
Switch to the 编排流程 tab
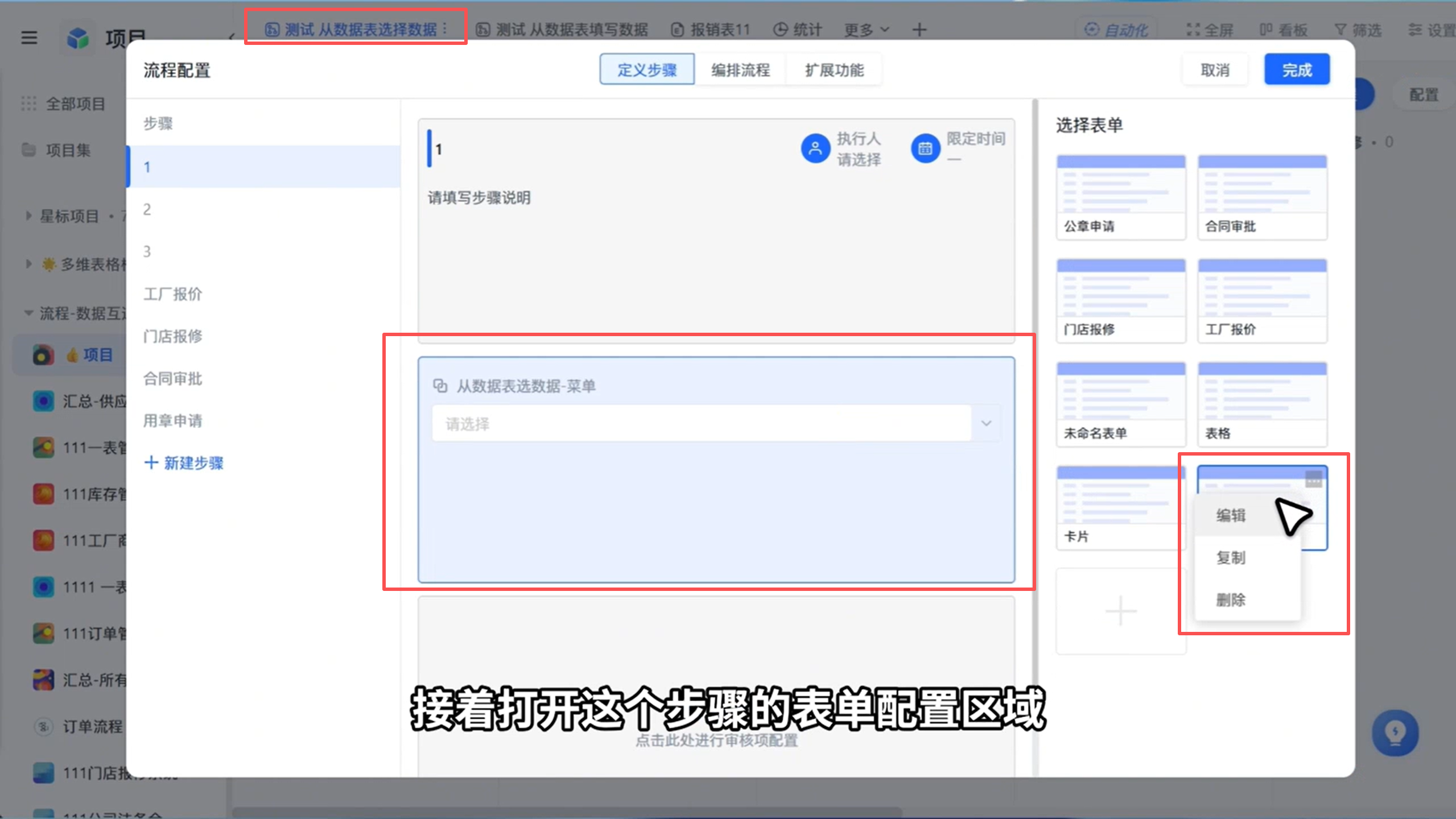(x=740, y=69)
